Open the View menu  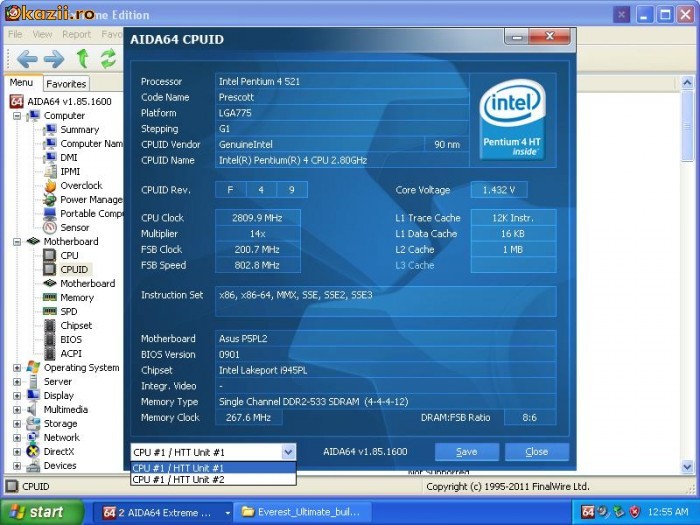(x=42, y=34)
